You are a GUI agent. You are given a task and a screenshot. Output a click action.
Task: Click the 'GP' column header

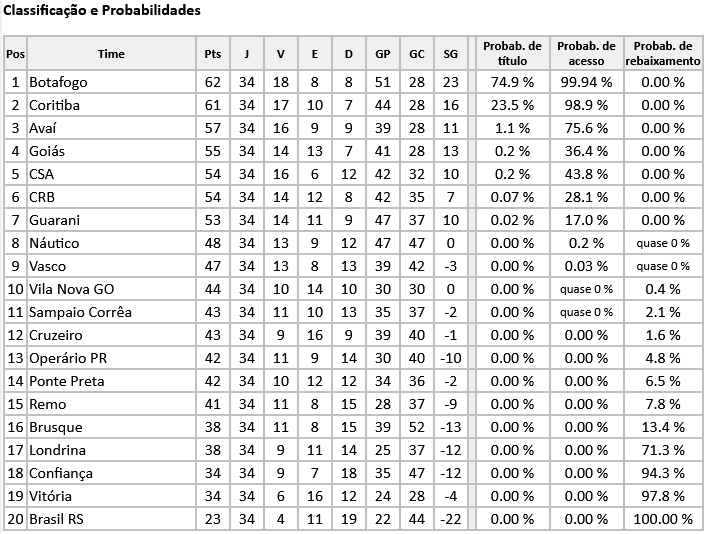pyautogui.click(x=383, y=54)
